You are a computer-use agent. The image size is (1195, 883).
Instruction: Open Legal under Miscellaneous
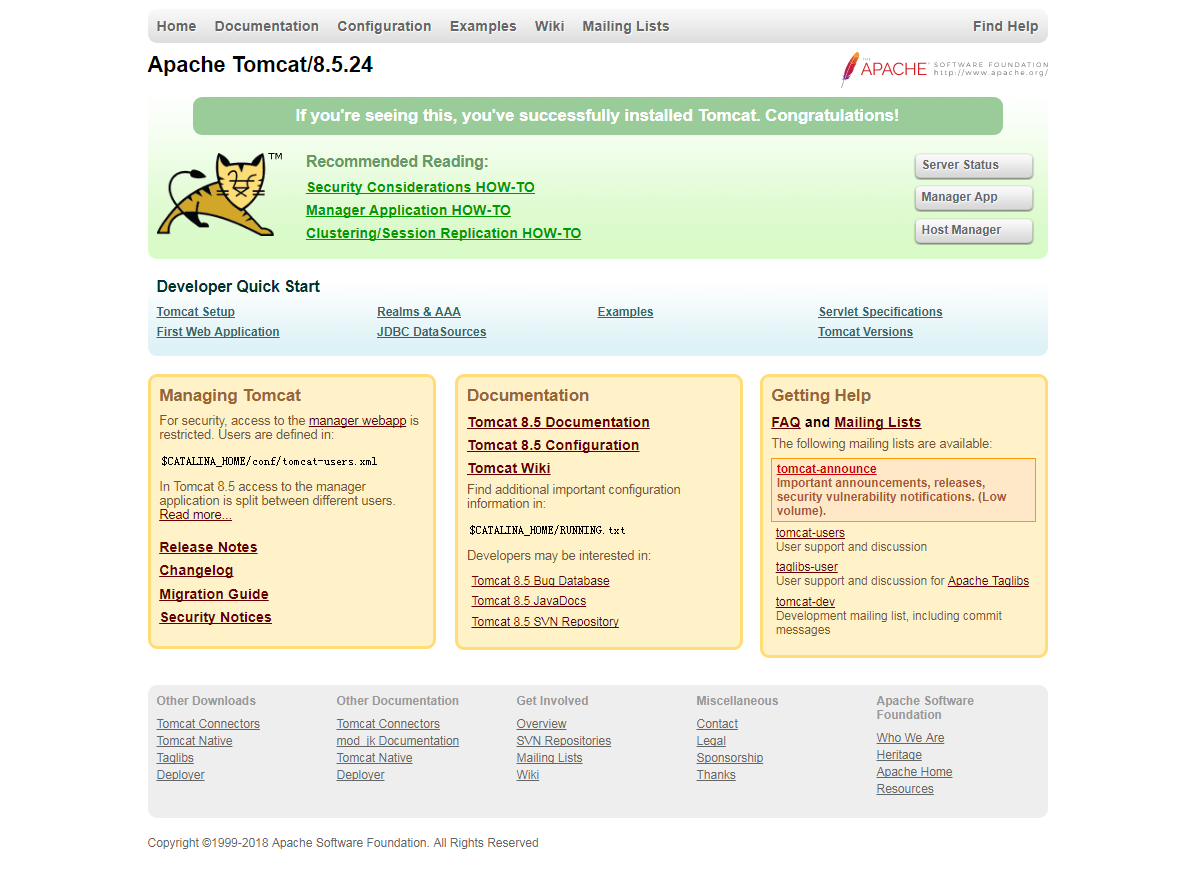pyautogui.click(x=710, y=741)
